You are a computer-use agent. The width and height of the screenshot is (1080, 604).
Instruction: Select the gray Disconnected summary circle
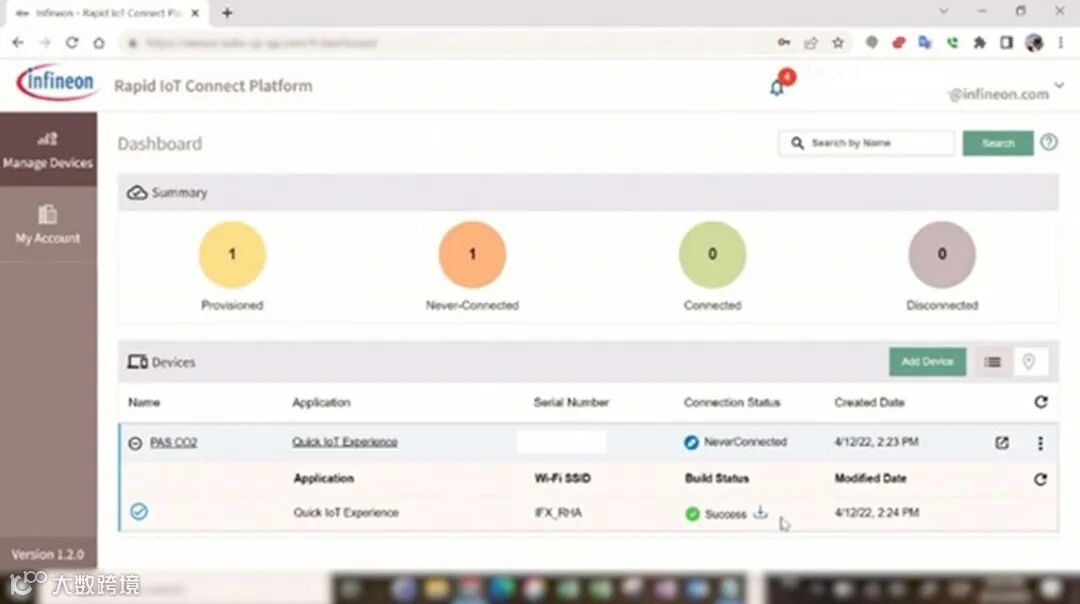(x=942, y=254)
